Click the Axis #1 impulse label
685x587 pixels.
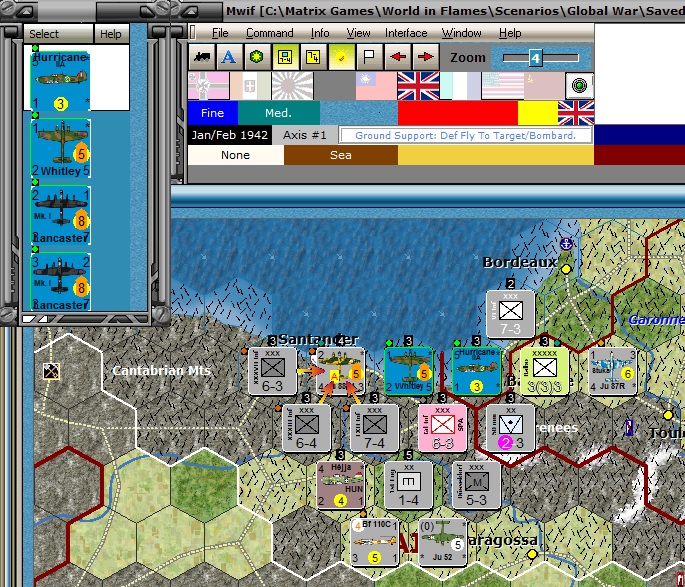[304, 135]
